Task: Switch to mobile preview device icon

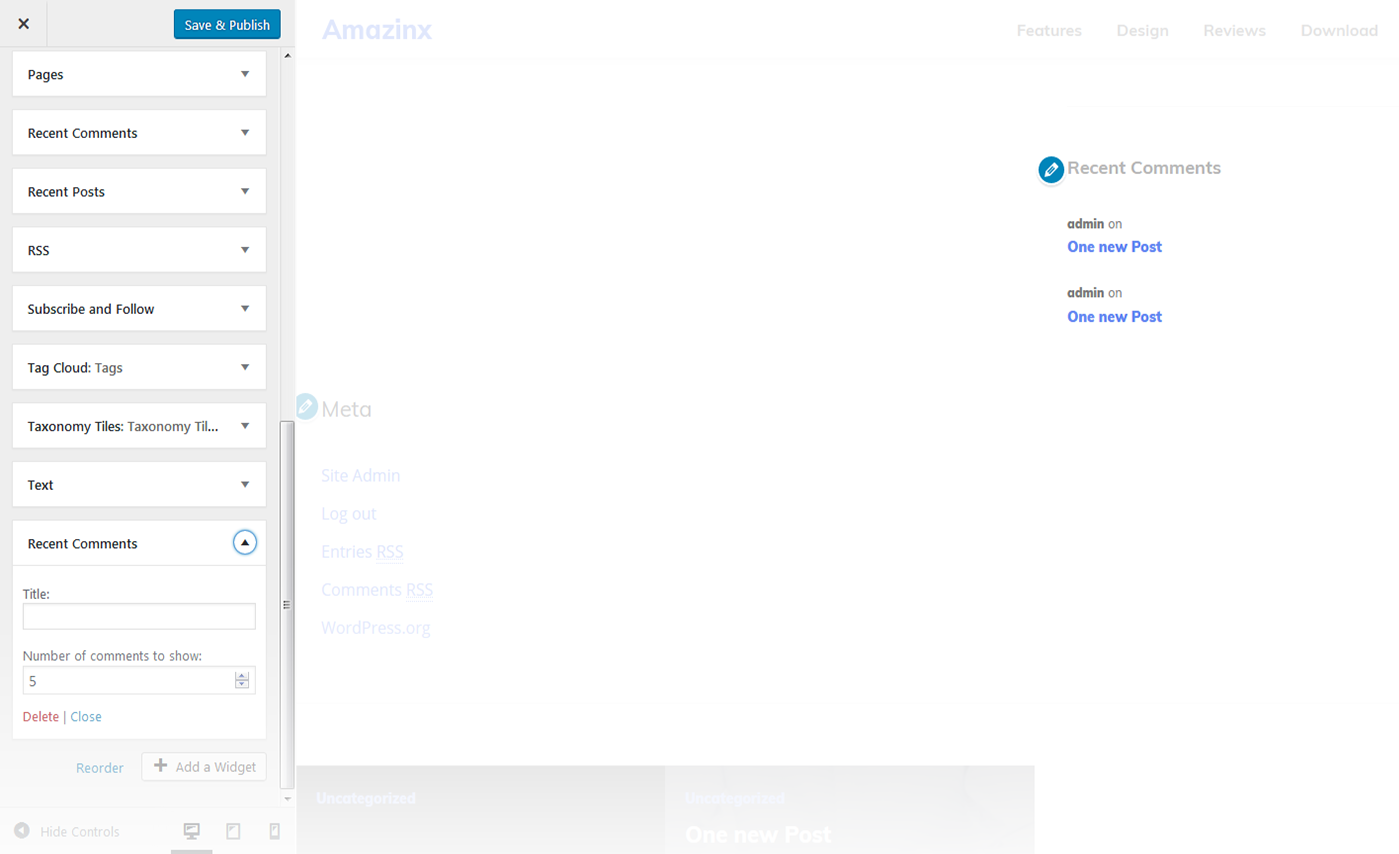Action: pos(275,831)
